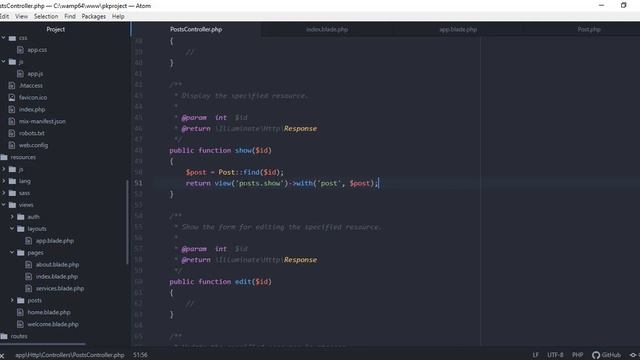Click the lang folder icon
640x360 pixels.
coord(12,181)
